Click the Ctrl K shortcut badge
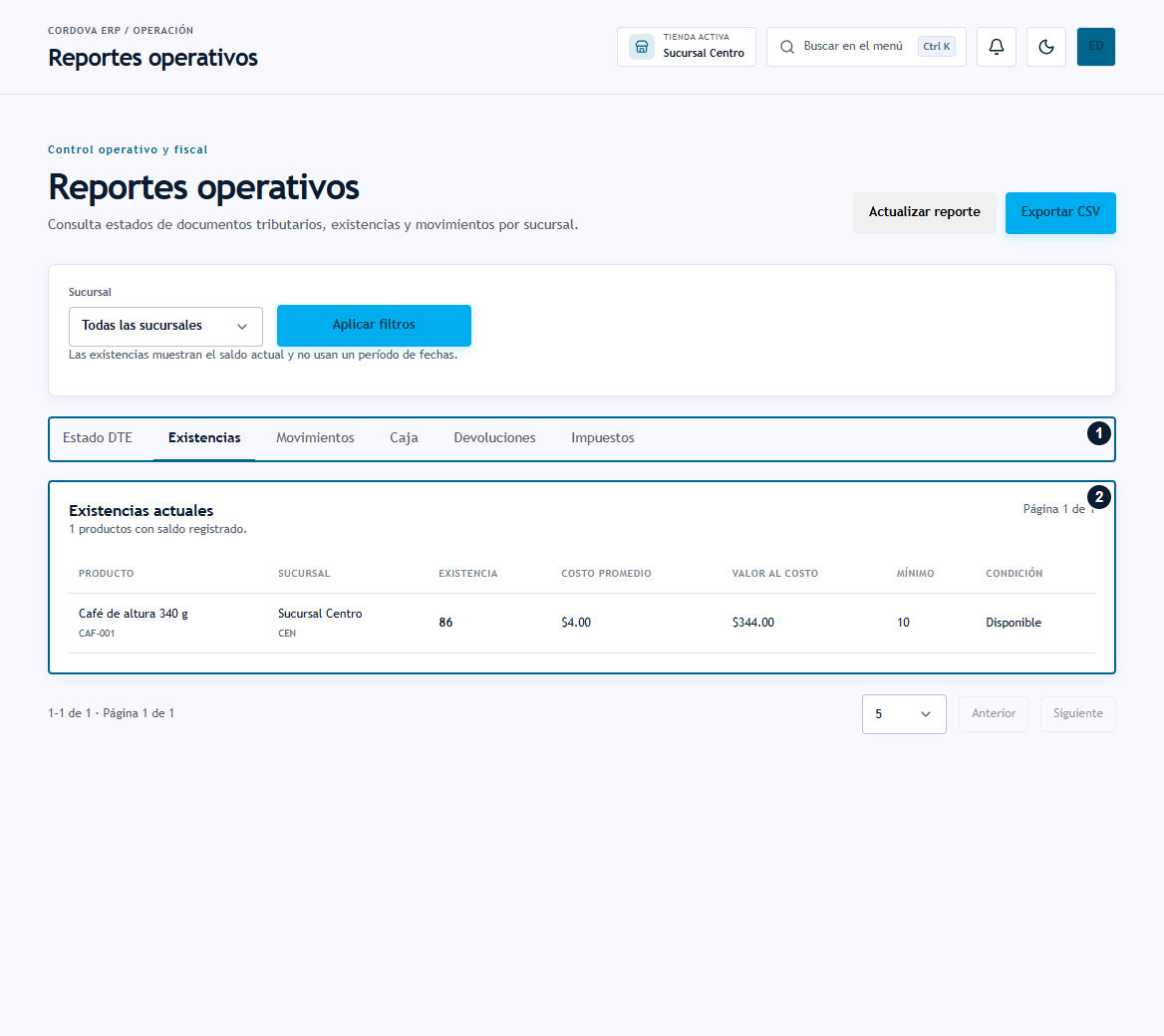The width and height of the screenshot is (1164, 1036). 936,47
